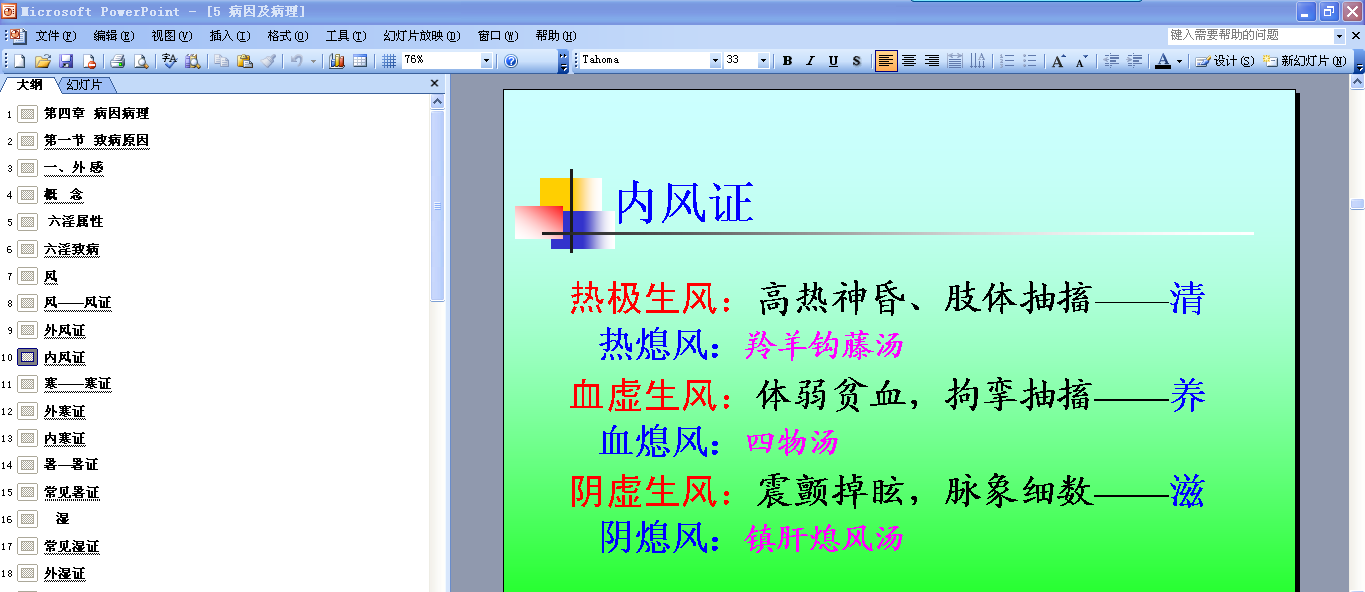Open the 插入 (Insert) menu
This screenshot has height=592, width=1365.
[x=229, y=36]
